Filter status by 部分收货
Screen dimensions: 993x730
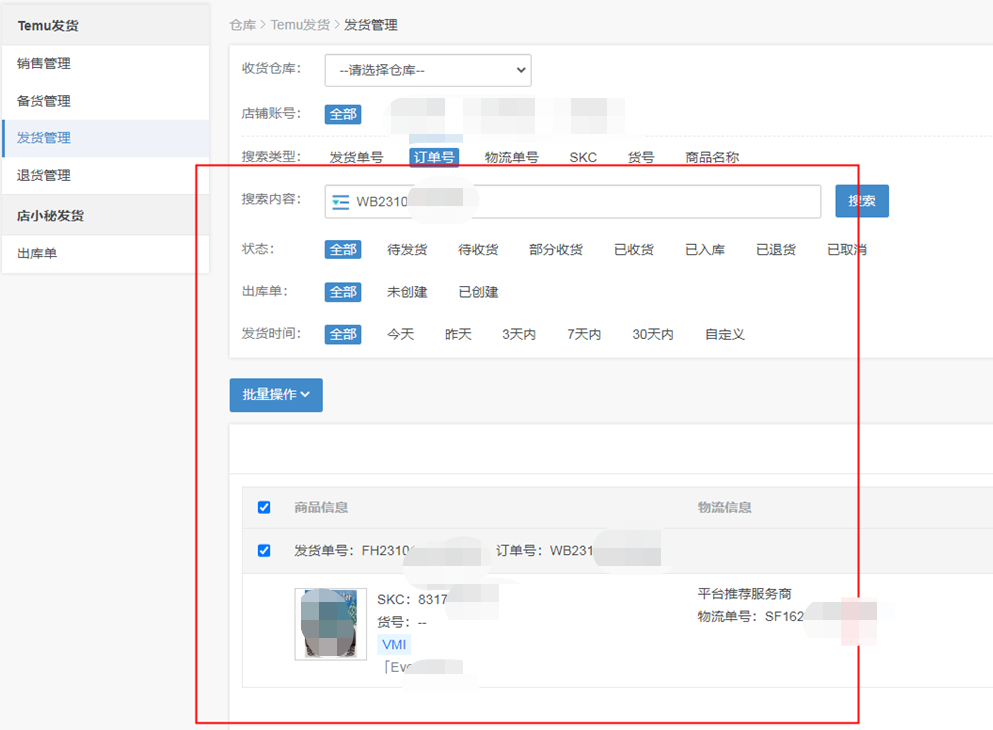556,250
